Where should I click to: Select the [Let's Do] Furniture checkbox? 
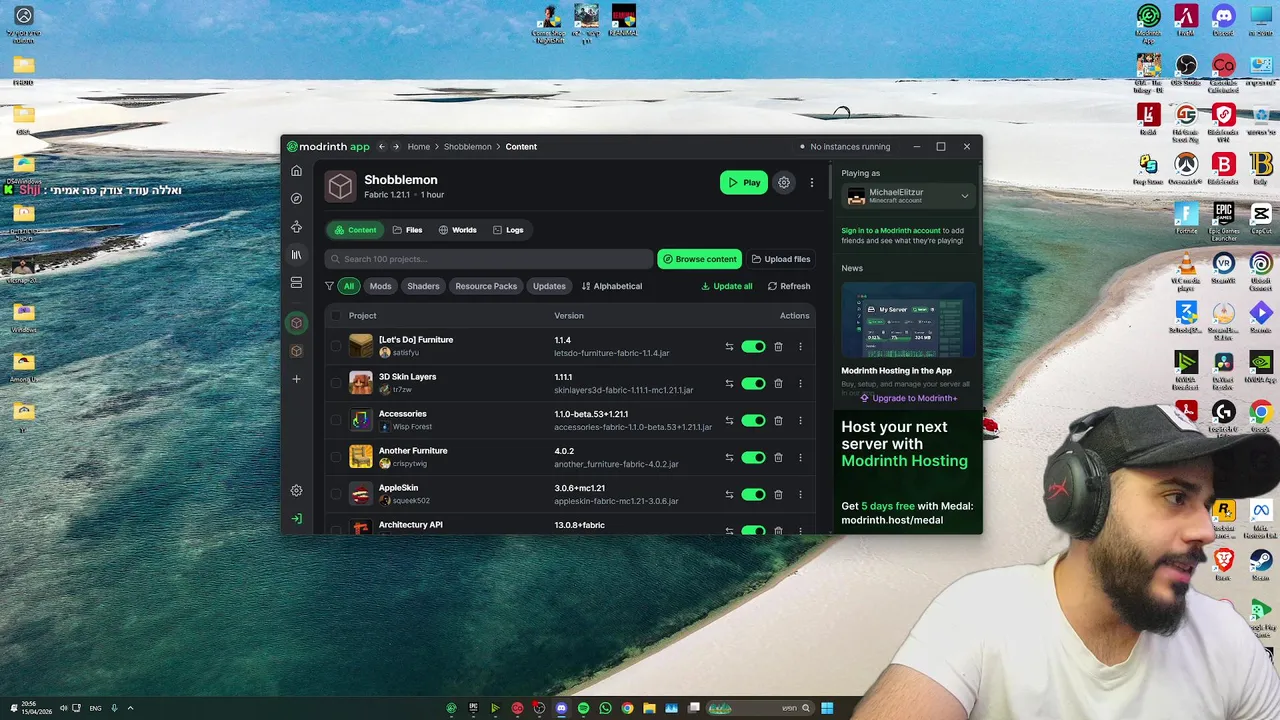336,347
